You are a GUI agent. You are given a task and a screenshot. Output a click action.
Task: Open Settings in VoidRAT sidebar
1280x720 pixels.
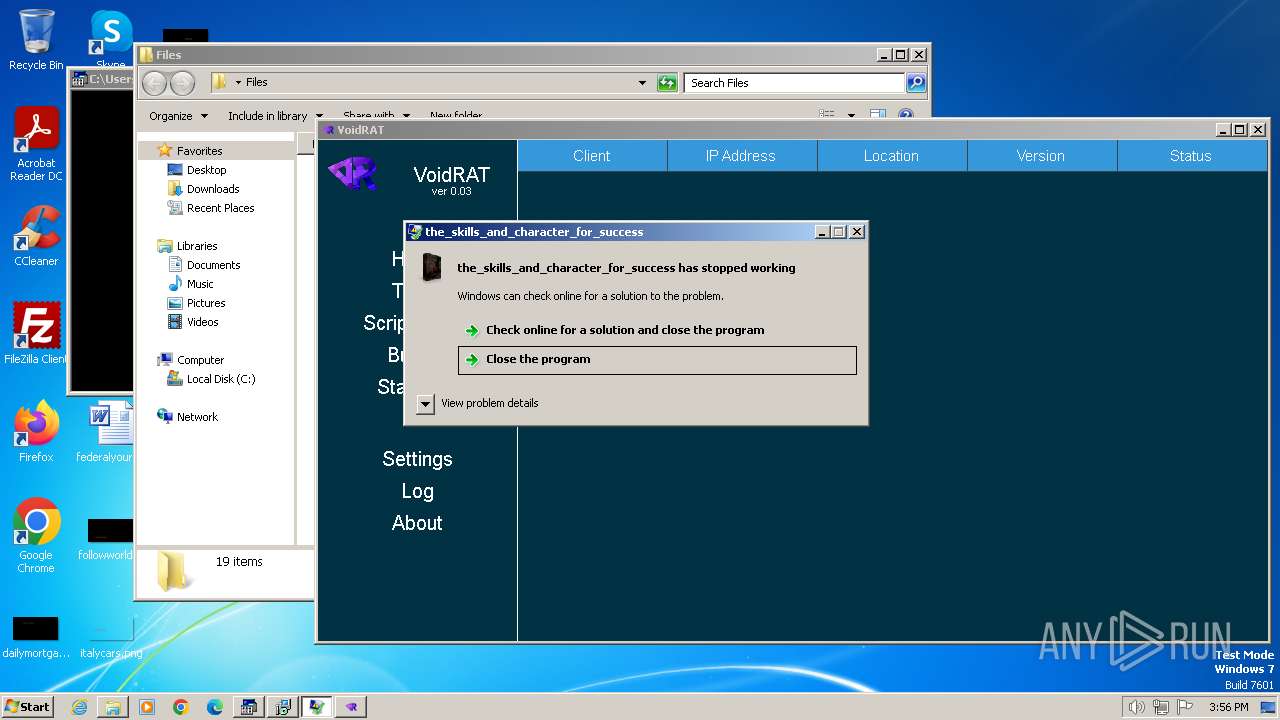coord(417,459)
